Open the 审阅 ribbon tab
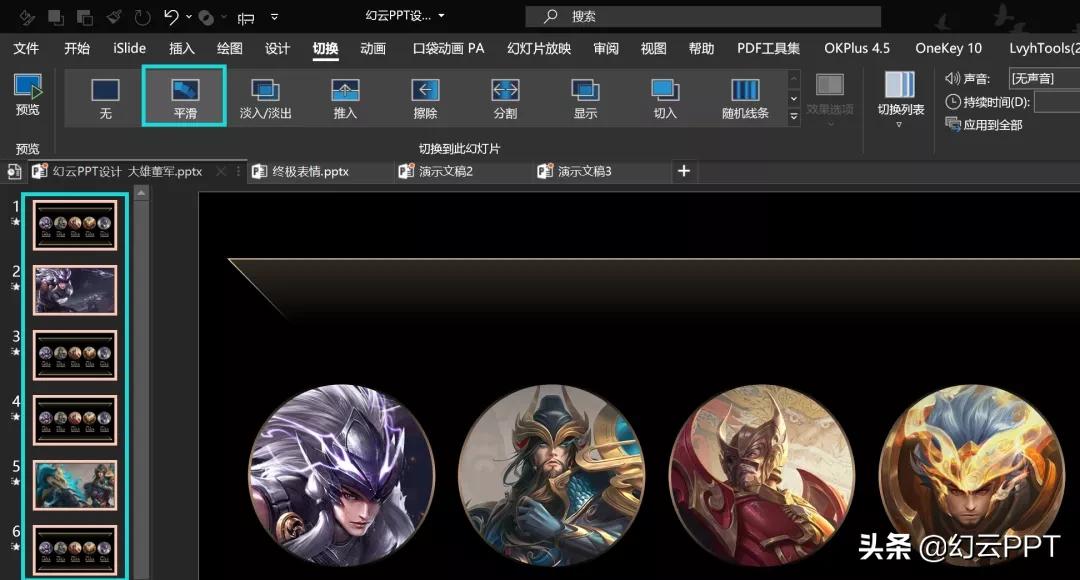The image size is (1080, 580). (605, 48)
